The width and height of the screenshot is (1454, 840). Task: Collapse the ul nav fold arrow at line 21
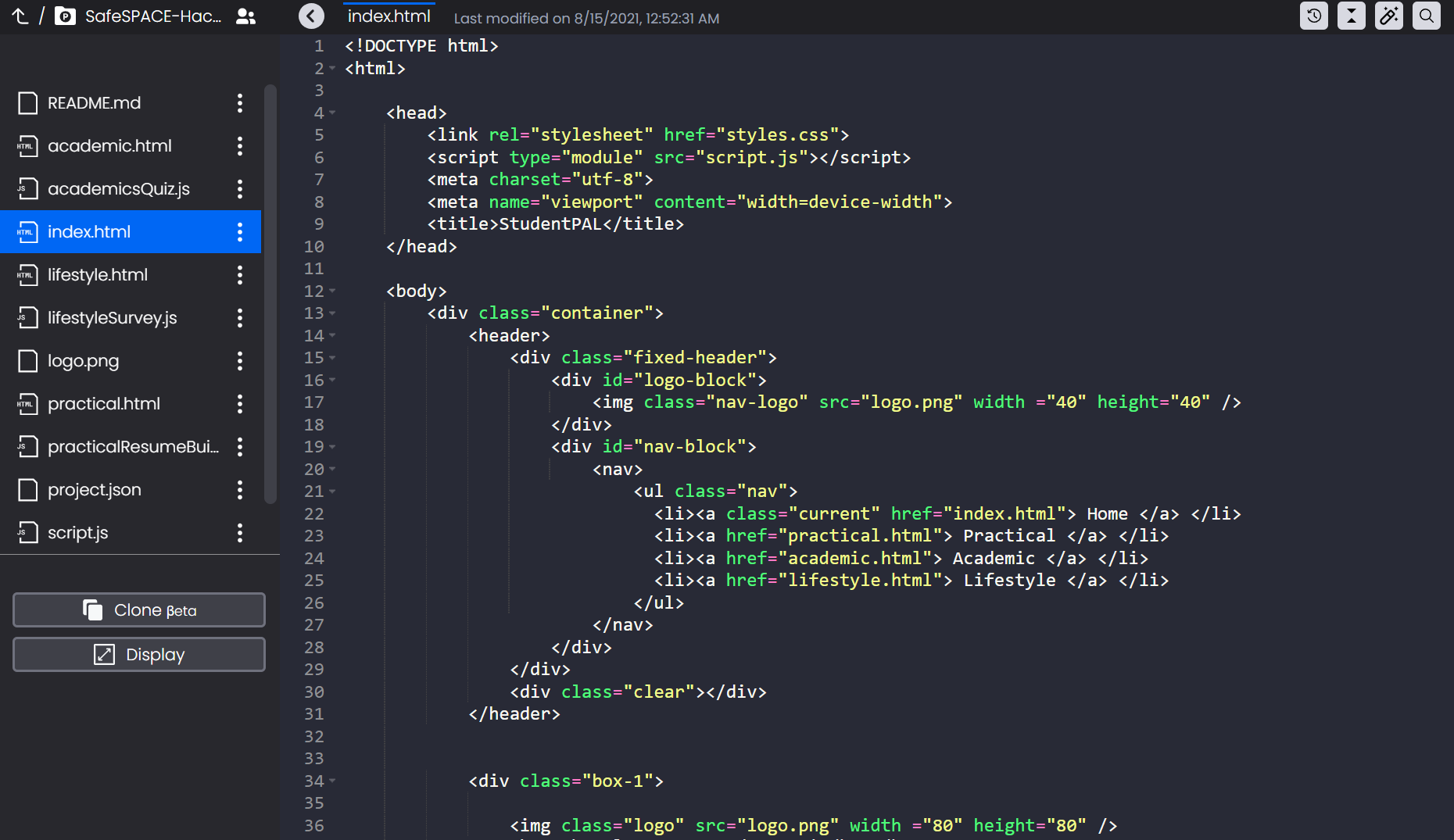click(x=332, y=491)
